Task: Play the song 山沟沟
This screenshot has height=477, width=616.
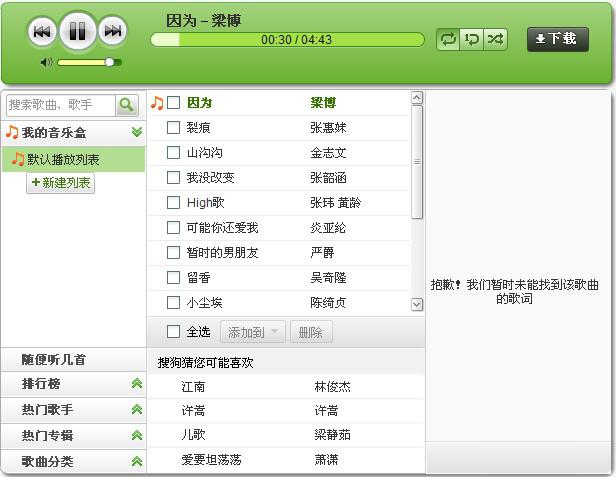Action: (x=204, y=152)
